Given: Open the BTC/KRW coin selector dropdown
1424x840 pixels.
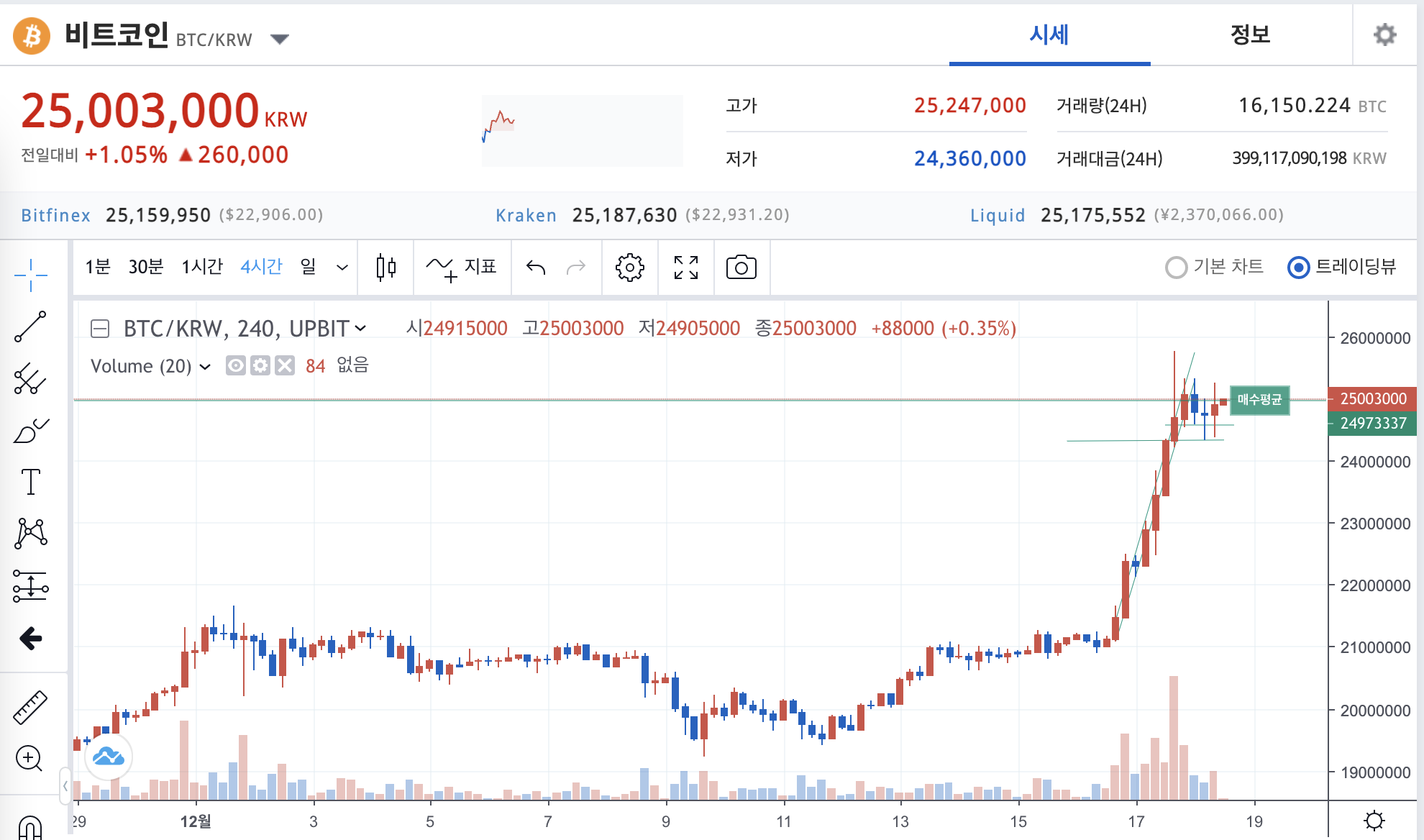Looking at the screenshot, I should click(280, 39).
